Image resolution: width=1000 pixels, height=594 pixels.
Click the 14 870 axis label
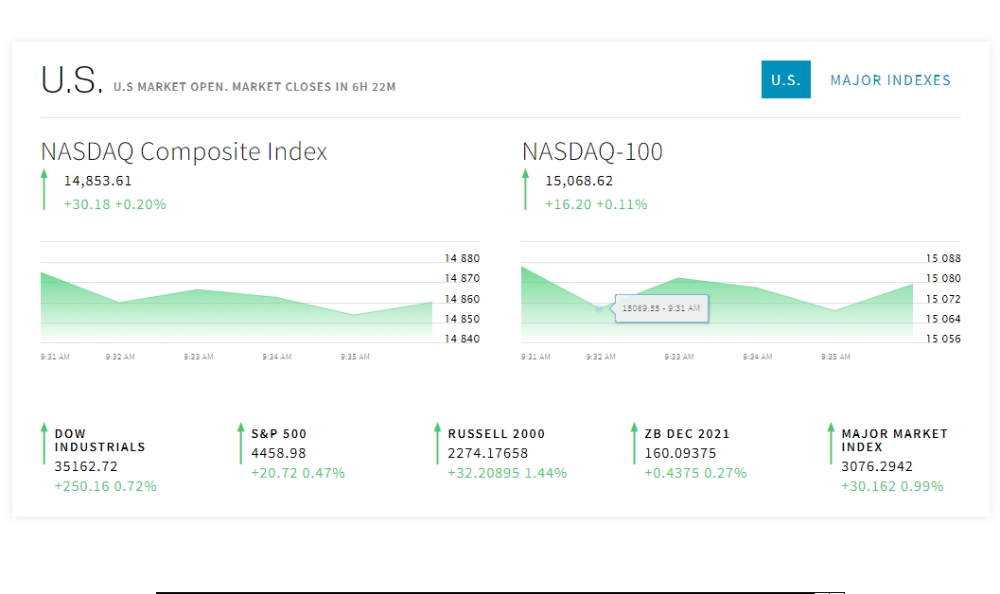[x=462, y=278]
